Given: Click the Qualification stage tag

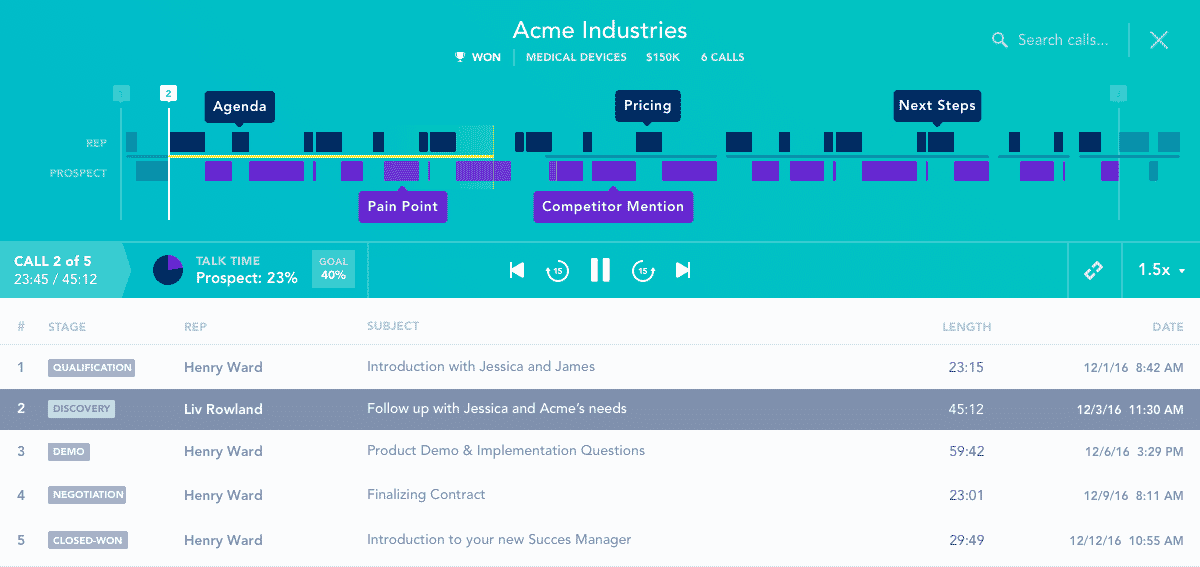Looking at the screenshot, I should pyautogui.click(x=92, y=368).
